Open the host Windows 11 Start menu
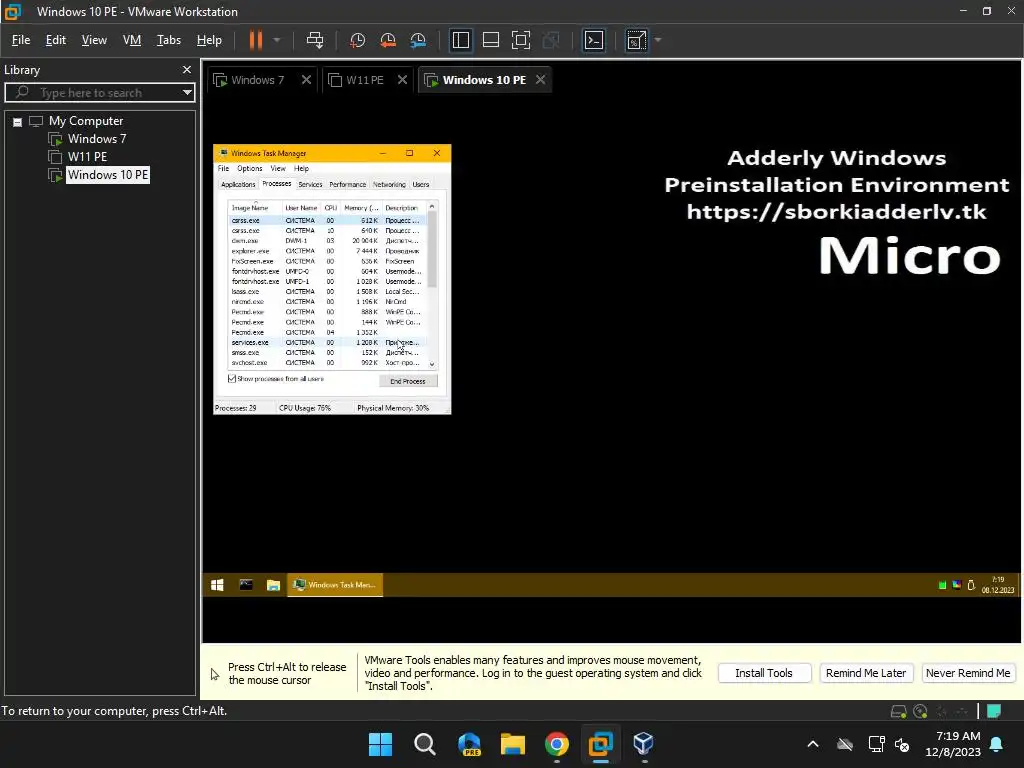The image size is (1024, 768). tap(380, 744)
